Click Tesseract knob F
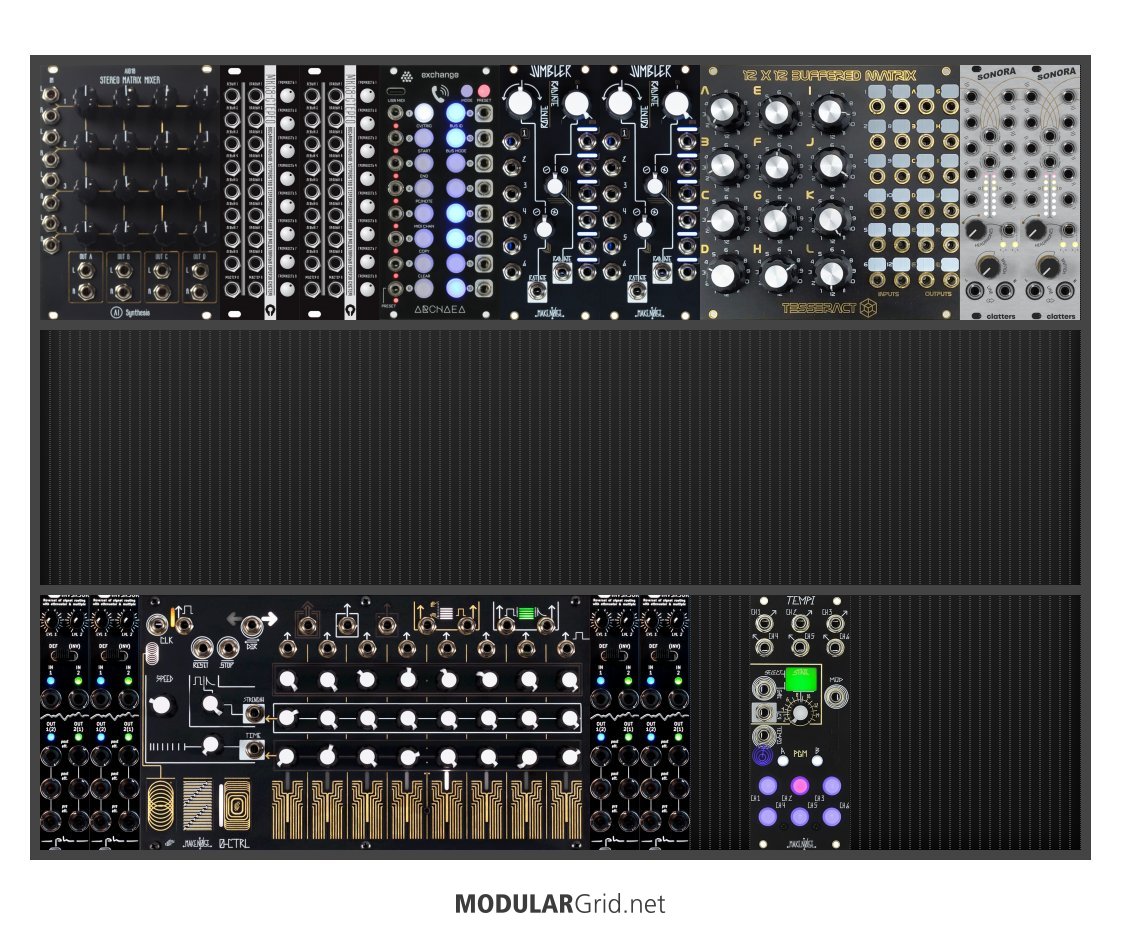 777,166
